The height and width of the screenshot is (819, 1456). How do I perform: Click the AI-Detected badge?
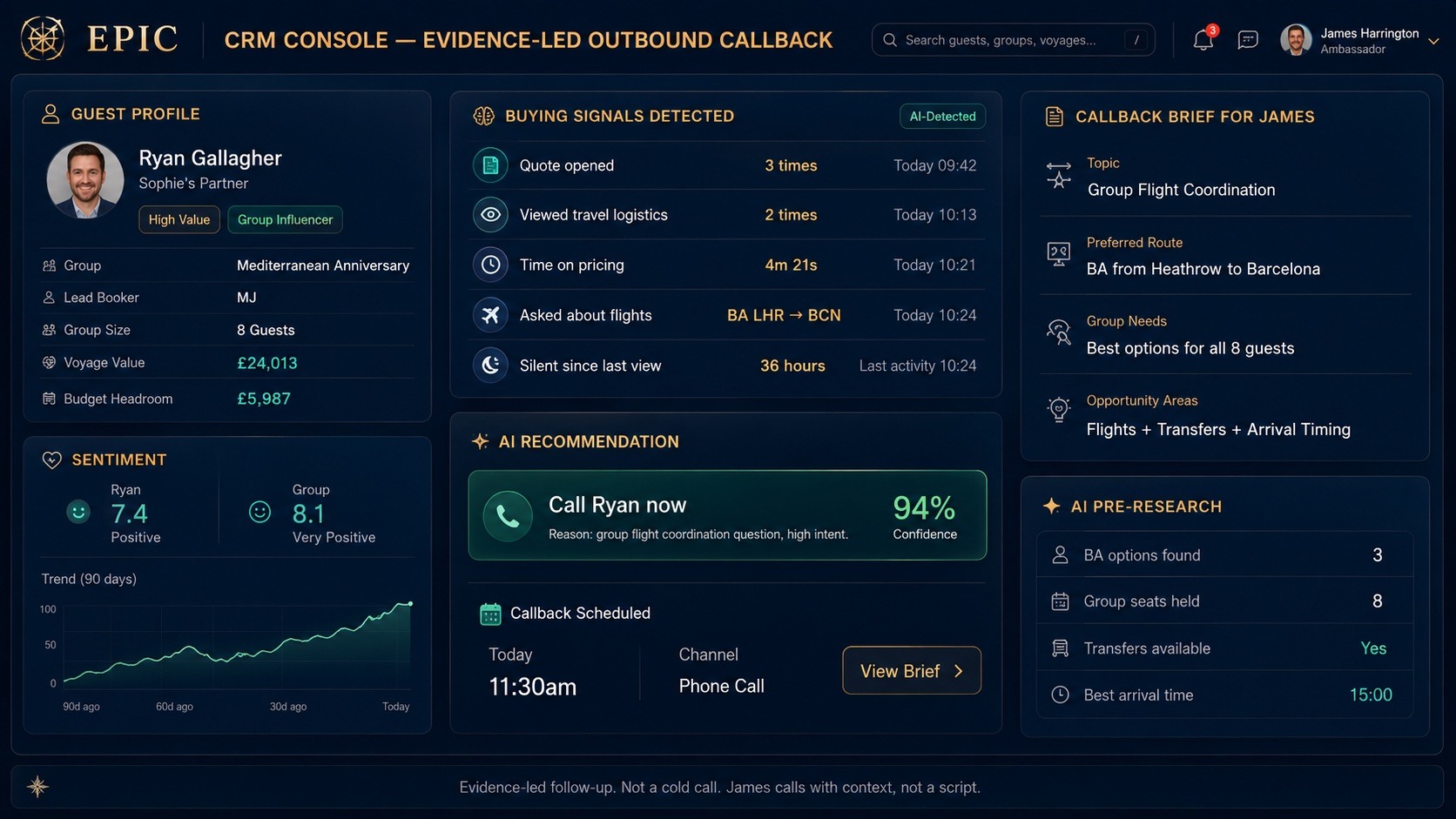942,116
